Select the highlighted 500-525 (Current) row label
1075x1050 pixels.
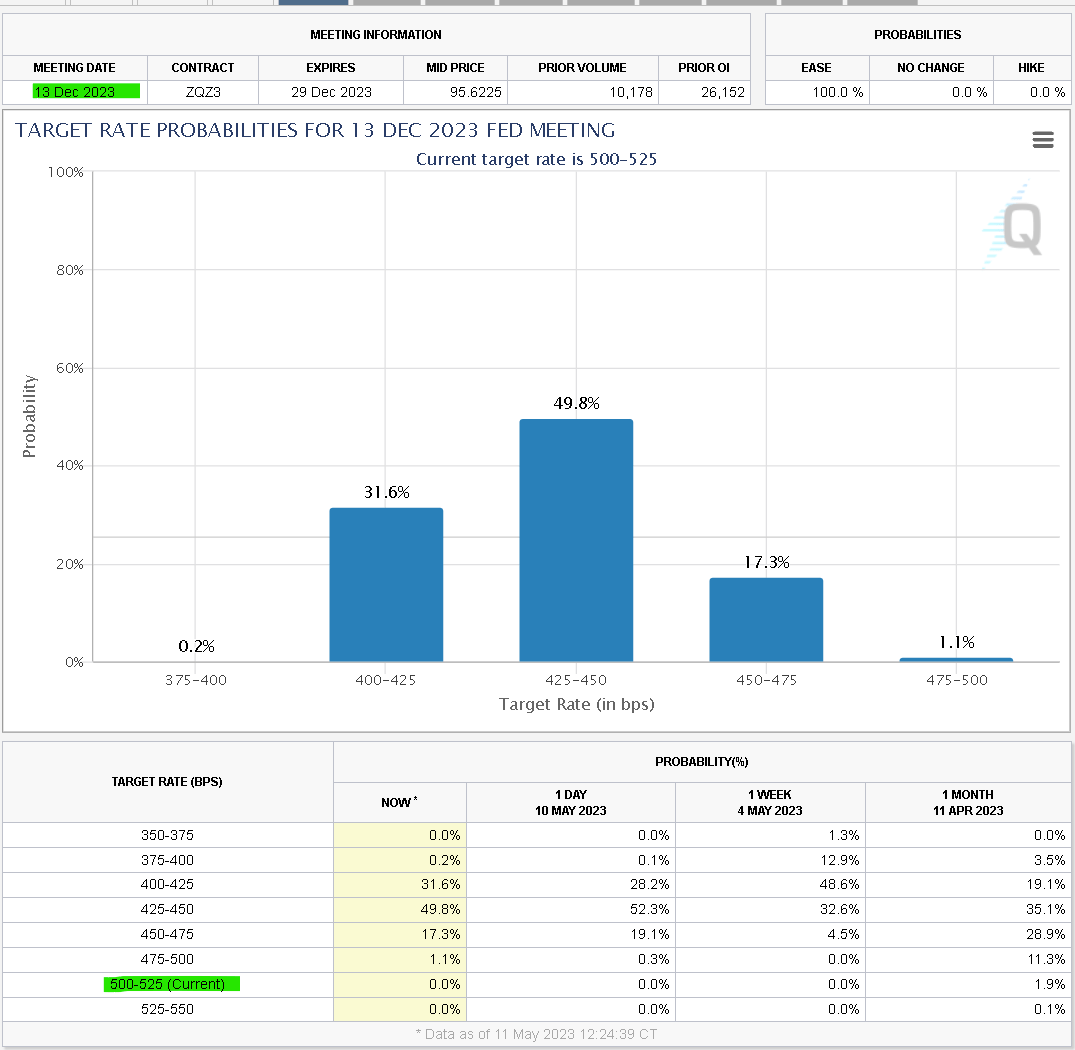point(171,984)
